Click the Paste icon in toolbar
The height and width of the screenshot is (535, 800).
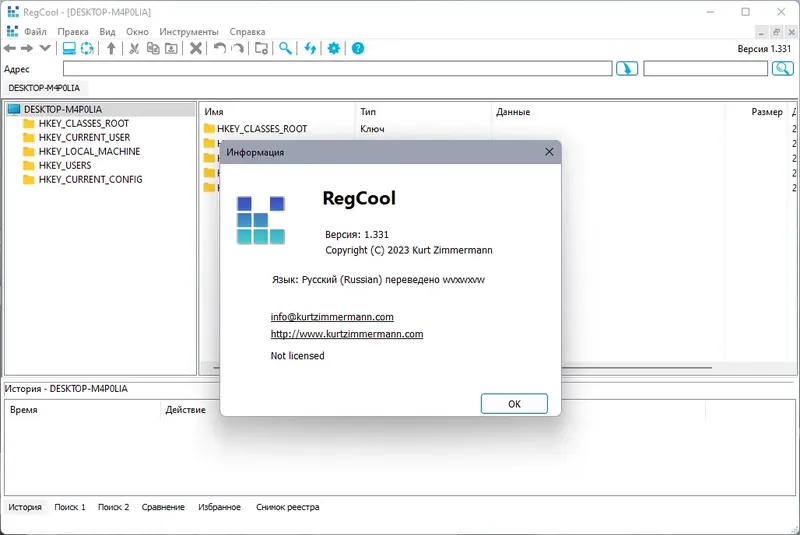click(x=171, y=48)
